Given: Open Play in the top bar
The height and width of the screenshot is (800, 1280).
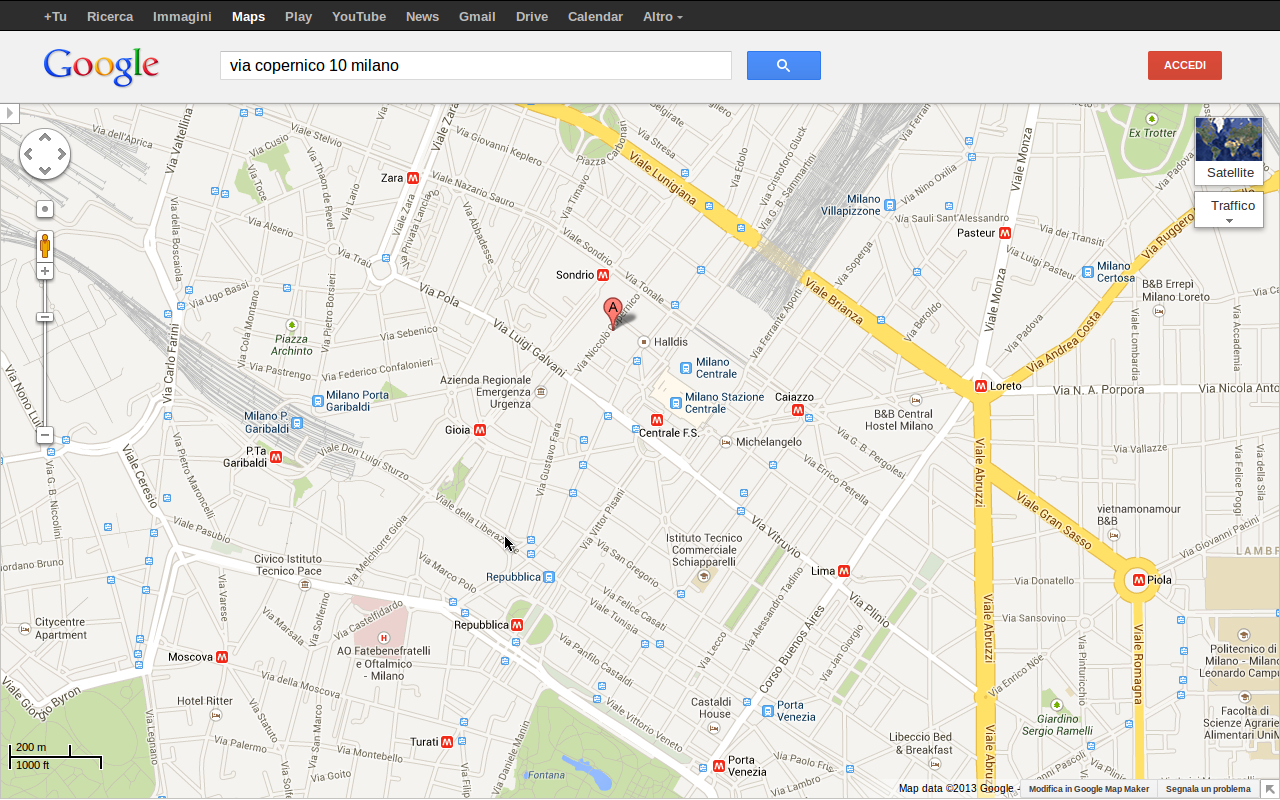Looking at the screenshot, I should coord(298,16).
